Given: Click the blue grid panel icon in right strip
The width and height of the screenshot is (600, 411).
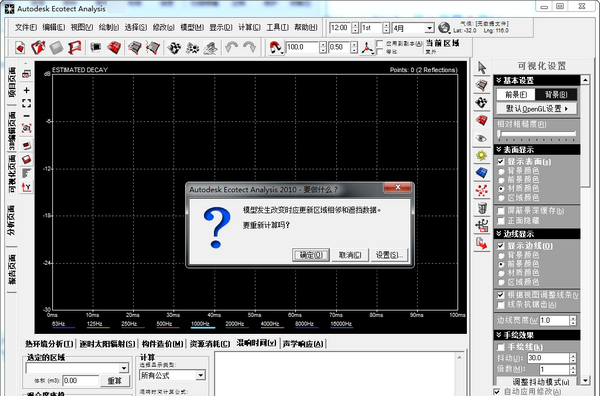Looking at the screenshot, I should (x=482, y=173).
